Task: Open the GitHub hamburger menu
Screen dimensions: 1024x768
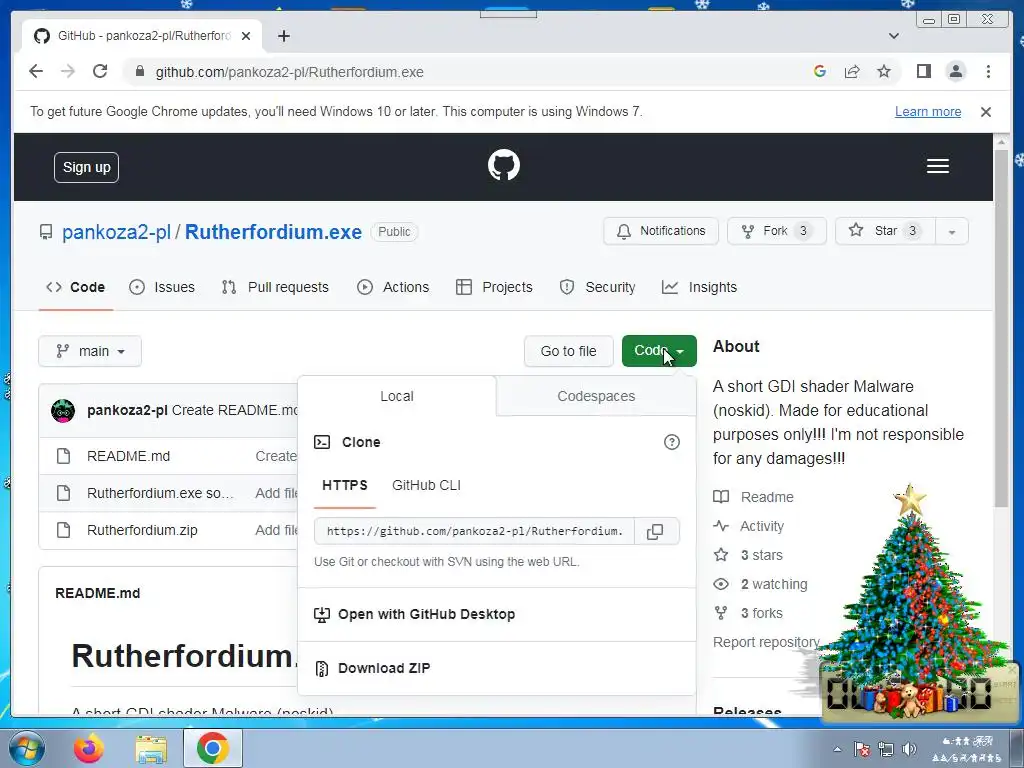Action: coord(937,166)
